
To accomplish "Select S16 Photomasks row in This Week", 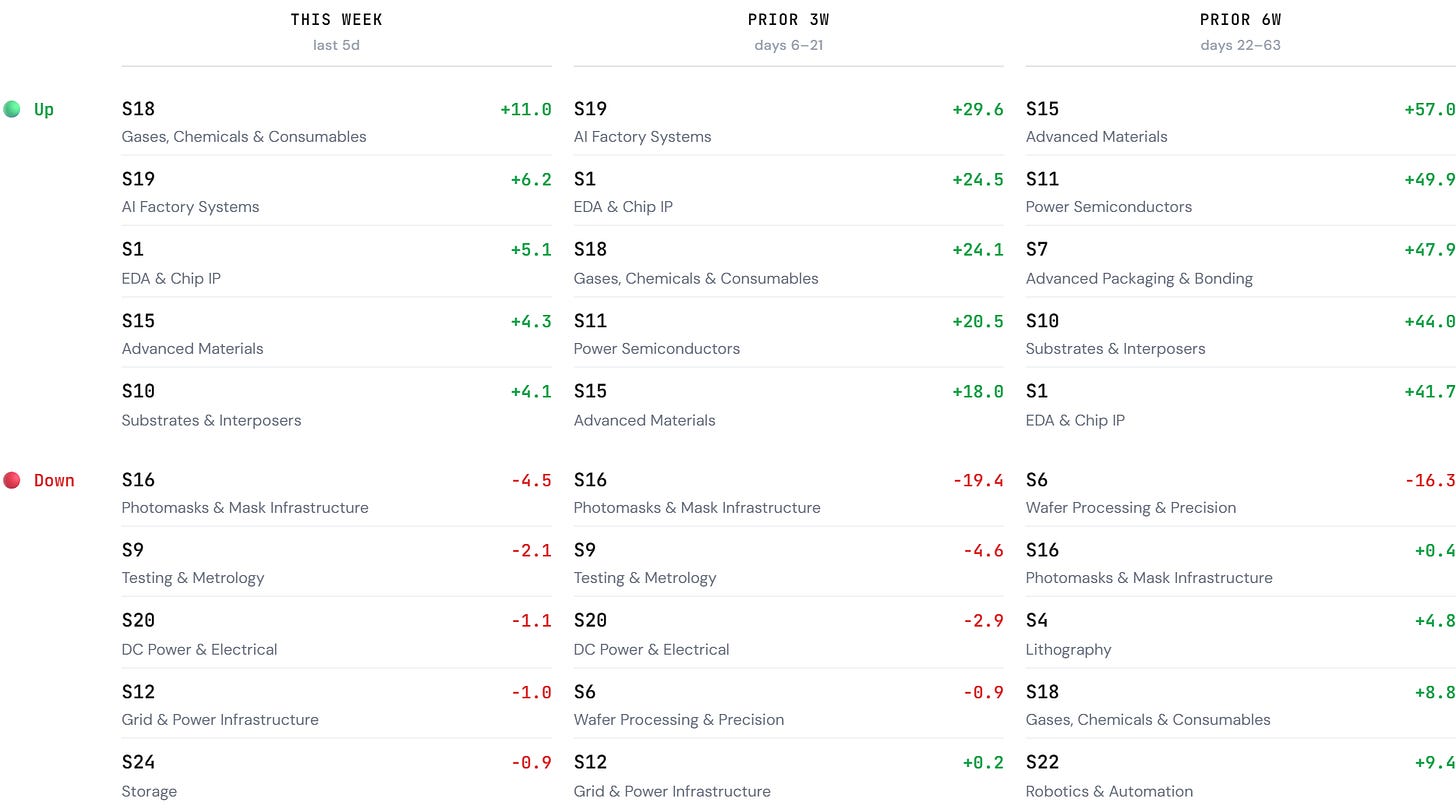I will [336, 492].
